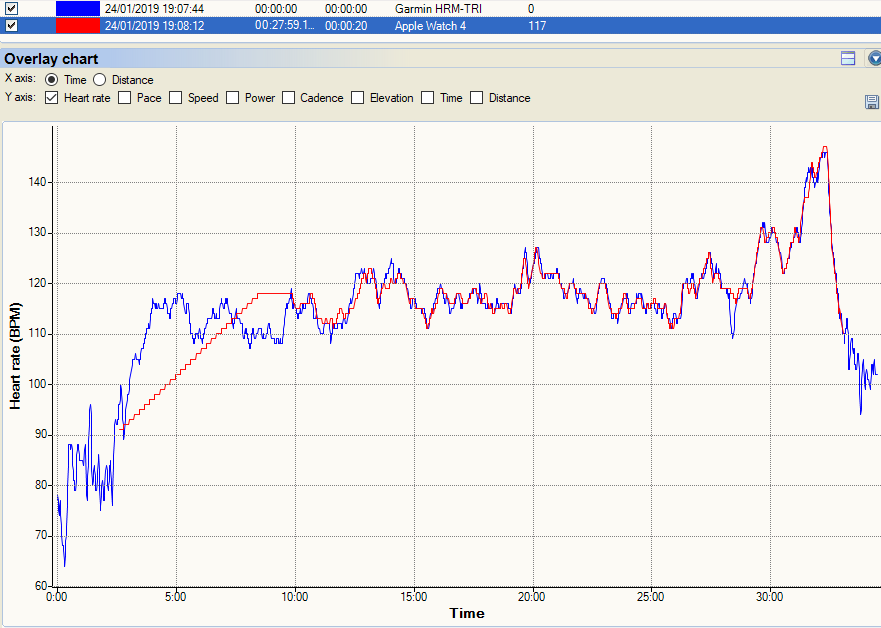Screen dimensions: 881x628
Task: Click the red Apple Watch color swatch
Action: click(x=78, y=25)
